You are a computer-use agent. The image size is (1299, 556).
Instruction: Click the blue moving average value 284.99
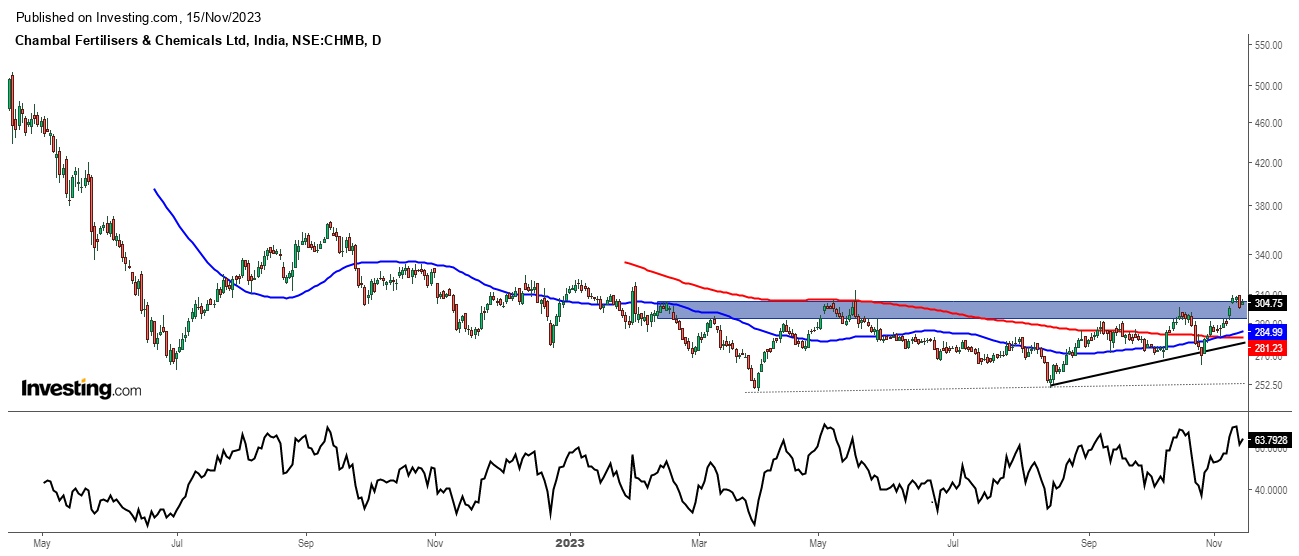[x=1268, y=332]
